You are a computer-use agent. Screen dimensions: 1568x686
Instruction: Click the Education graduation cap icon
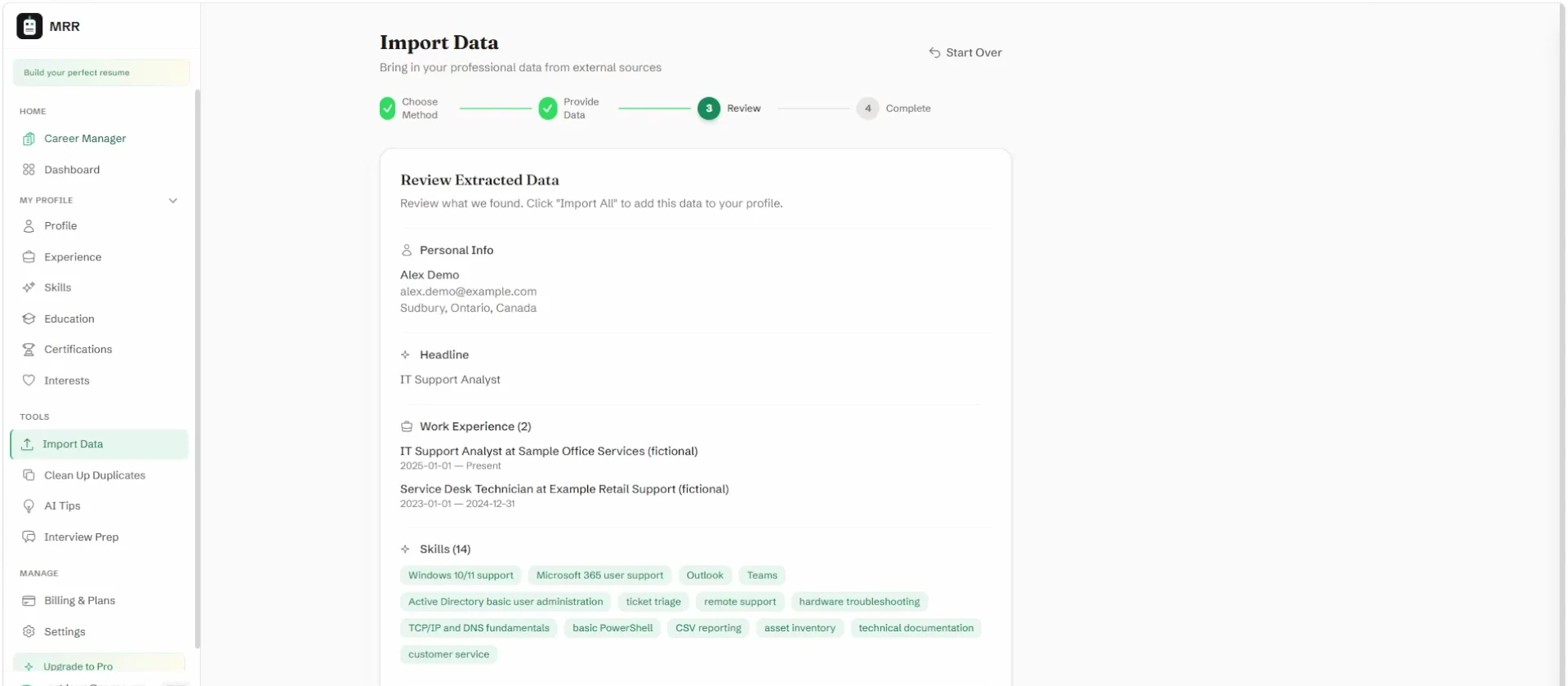[x=29, y=319]
